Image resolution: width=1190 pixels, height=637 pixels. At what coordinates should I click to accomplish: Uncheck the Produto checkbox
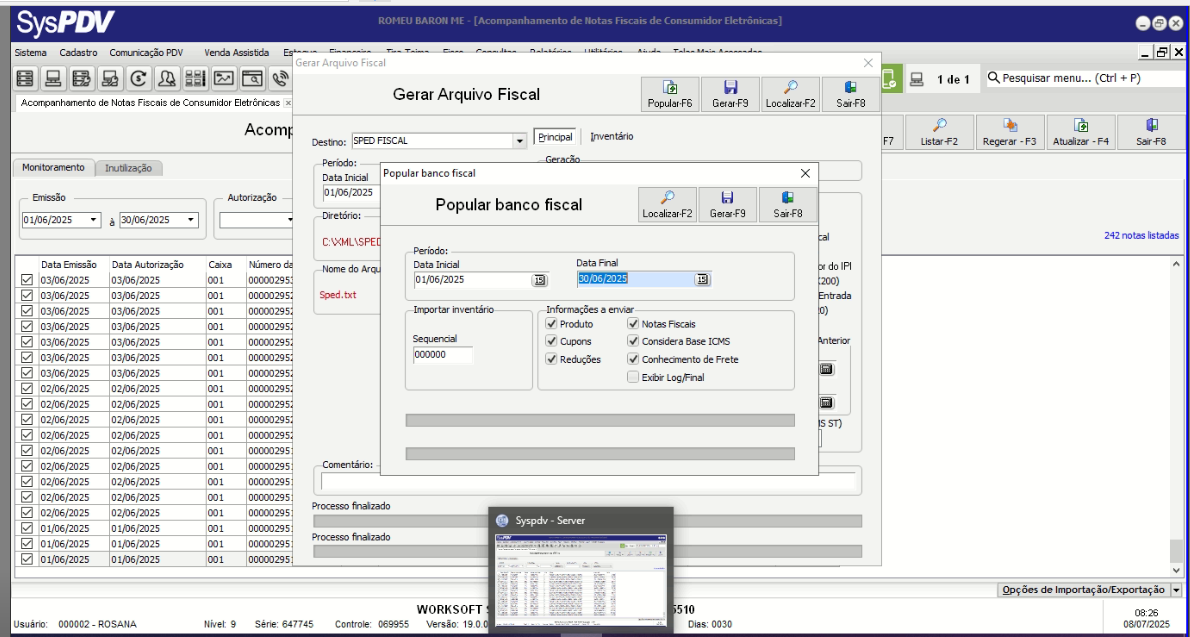tap(552, 324)
